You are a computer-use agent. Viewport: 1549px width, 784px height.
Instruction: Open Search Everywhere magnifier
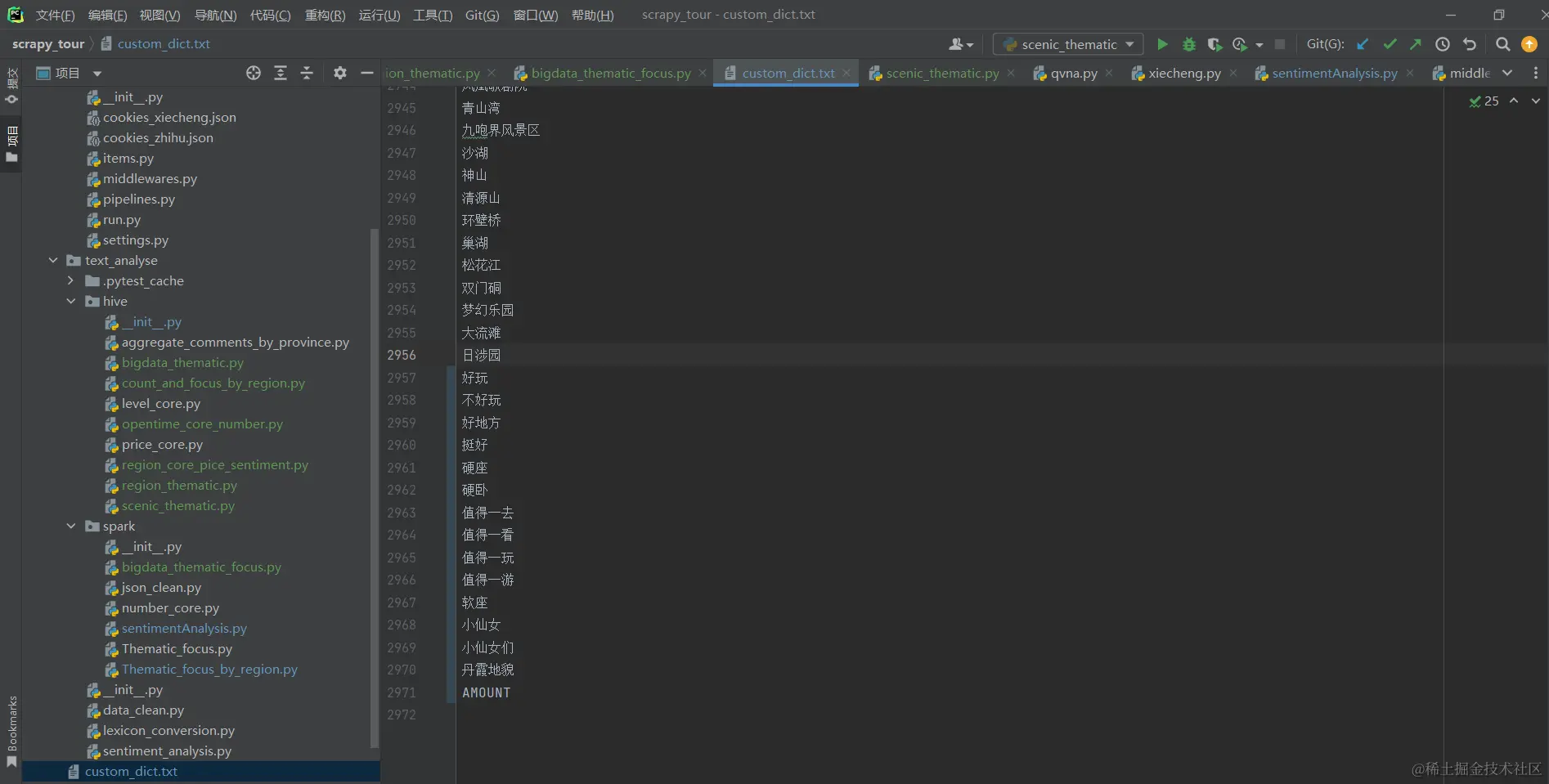[1502, 44]
